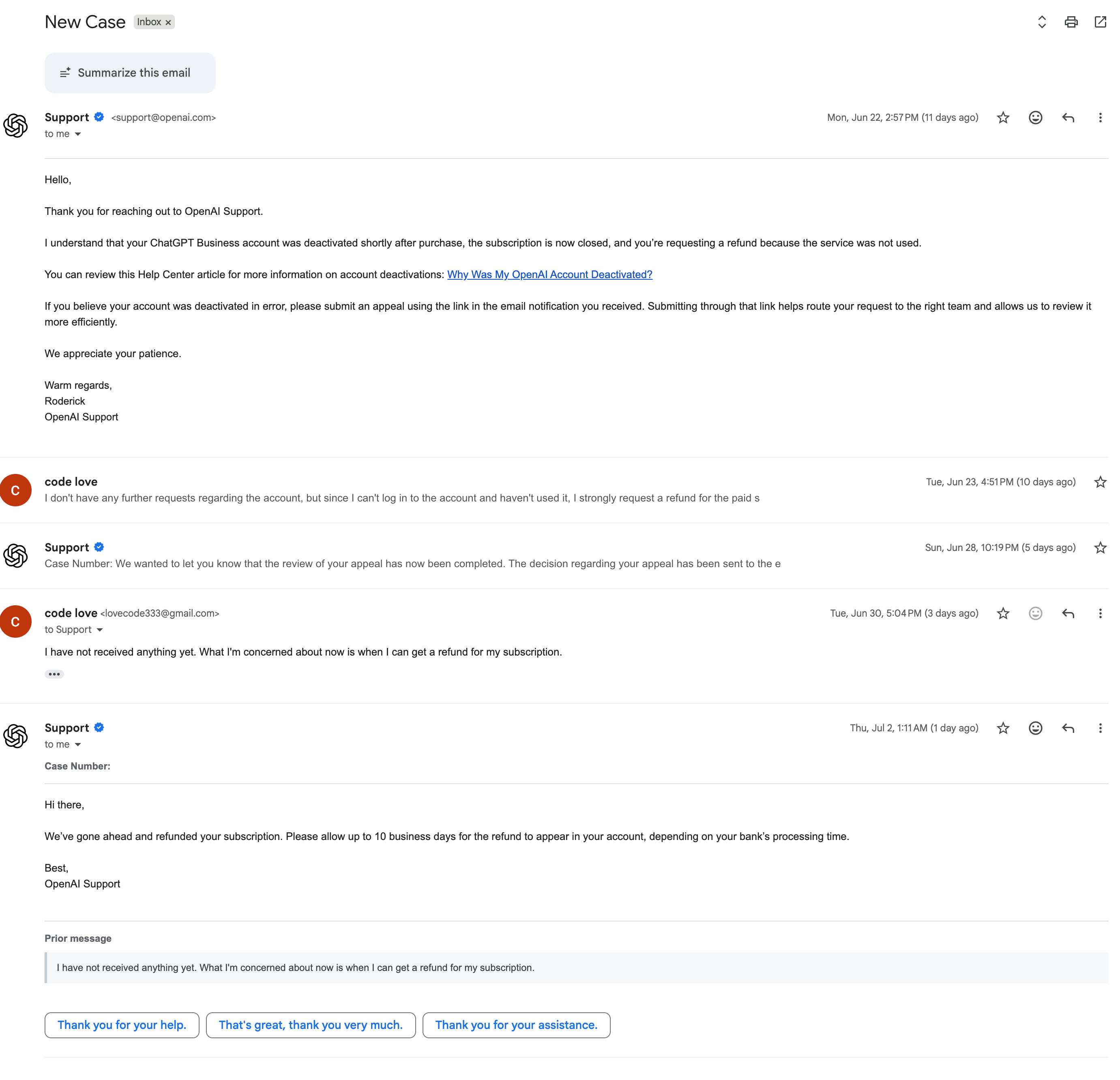Open conversation in a new window
This screenshot has height=1080, width=1120.
[1100, 22]
